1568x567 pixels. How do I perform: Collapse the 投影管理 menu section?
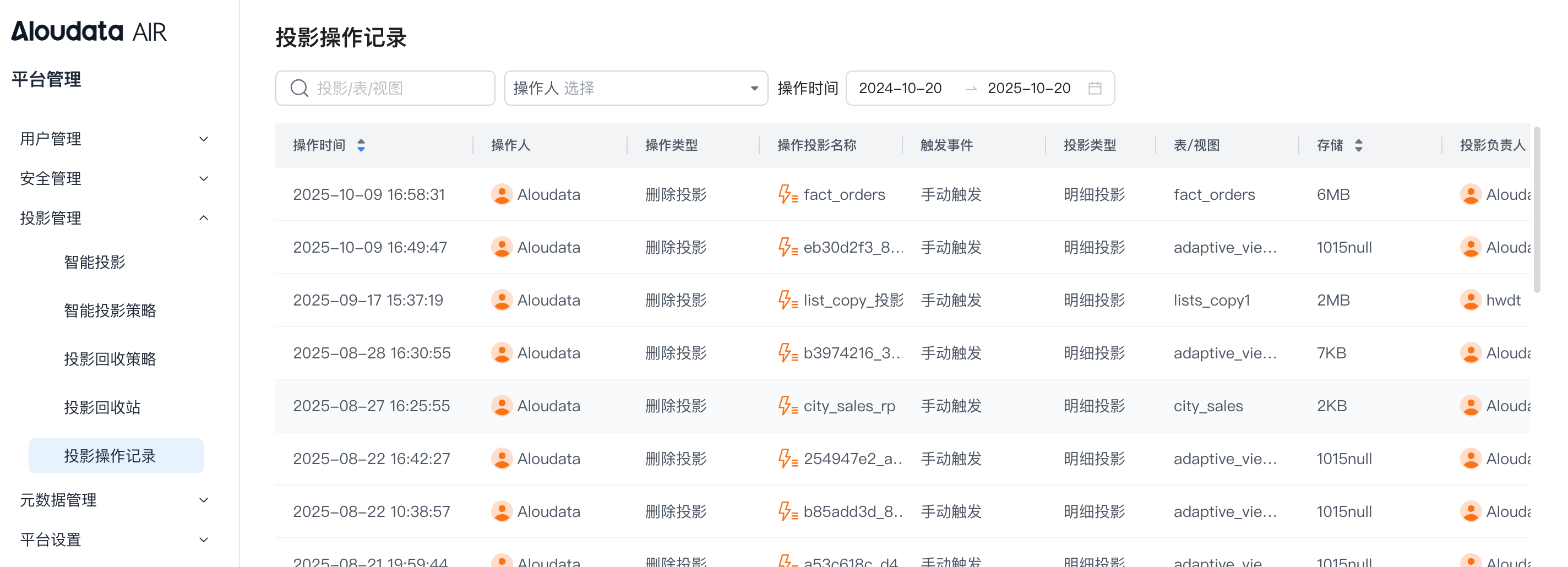(x=114, y=218)
